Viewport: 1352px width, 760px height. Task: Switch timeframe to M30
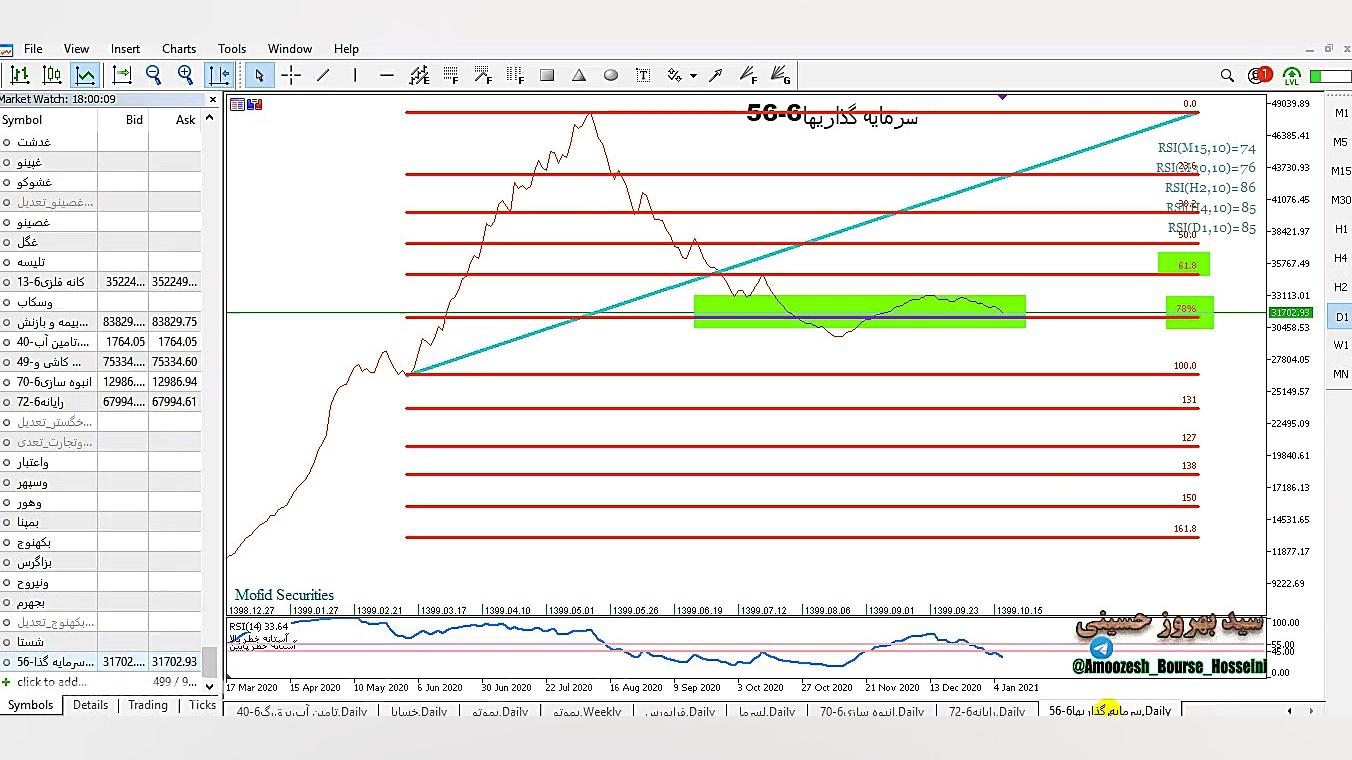click(1341, 200)
